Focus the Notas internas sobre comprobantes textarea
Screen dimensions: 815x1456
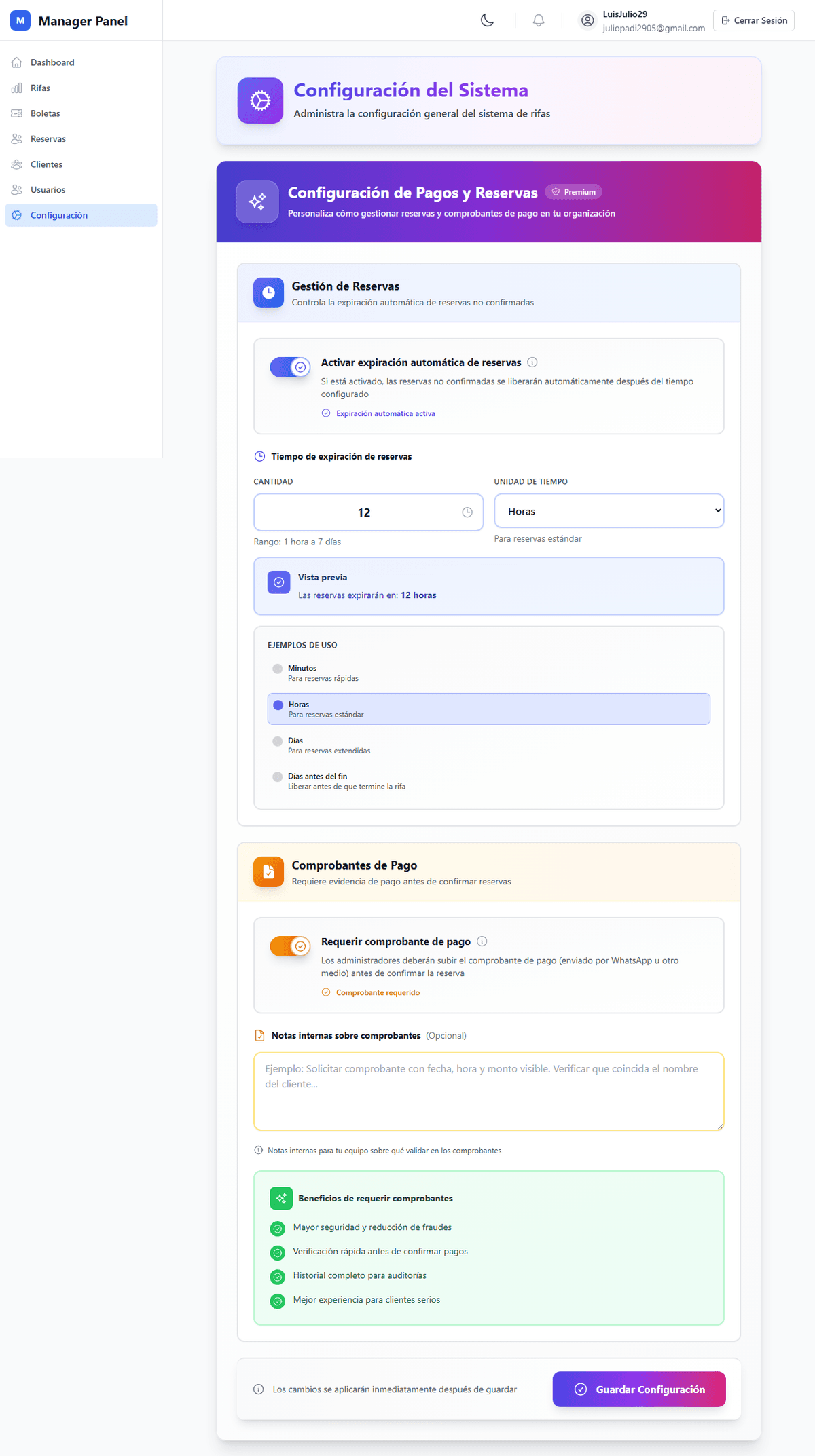pyautogui.click(x=488, y=1091)
